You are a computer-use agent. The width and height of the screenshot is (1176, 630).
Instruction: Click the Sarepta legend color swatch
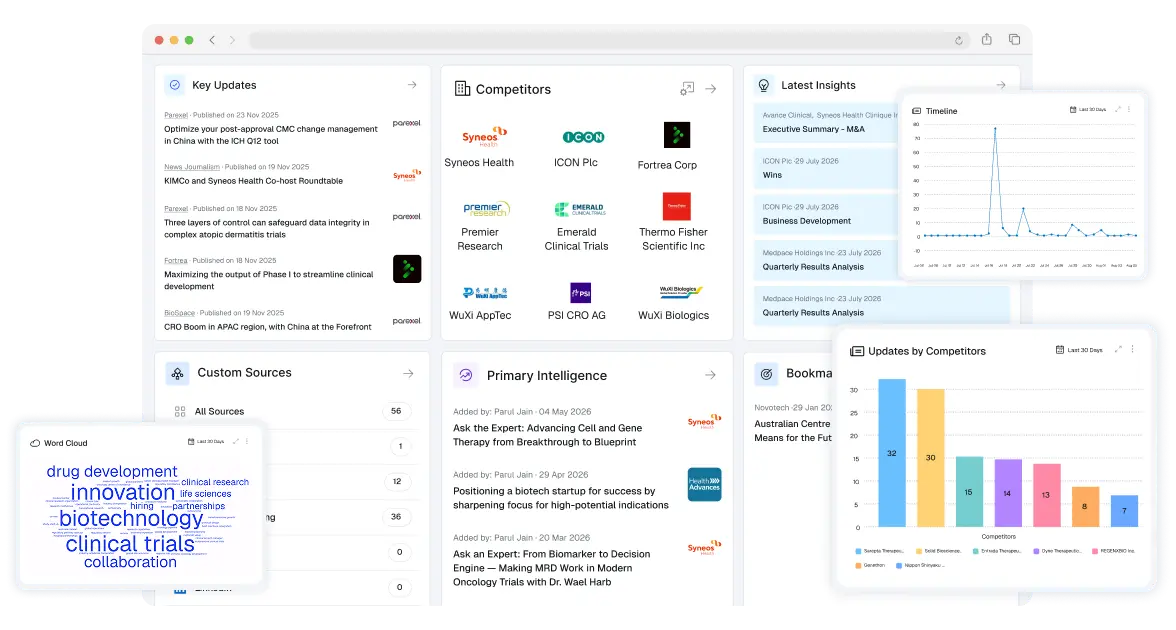tap(858, 551)
